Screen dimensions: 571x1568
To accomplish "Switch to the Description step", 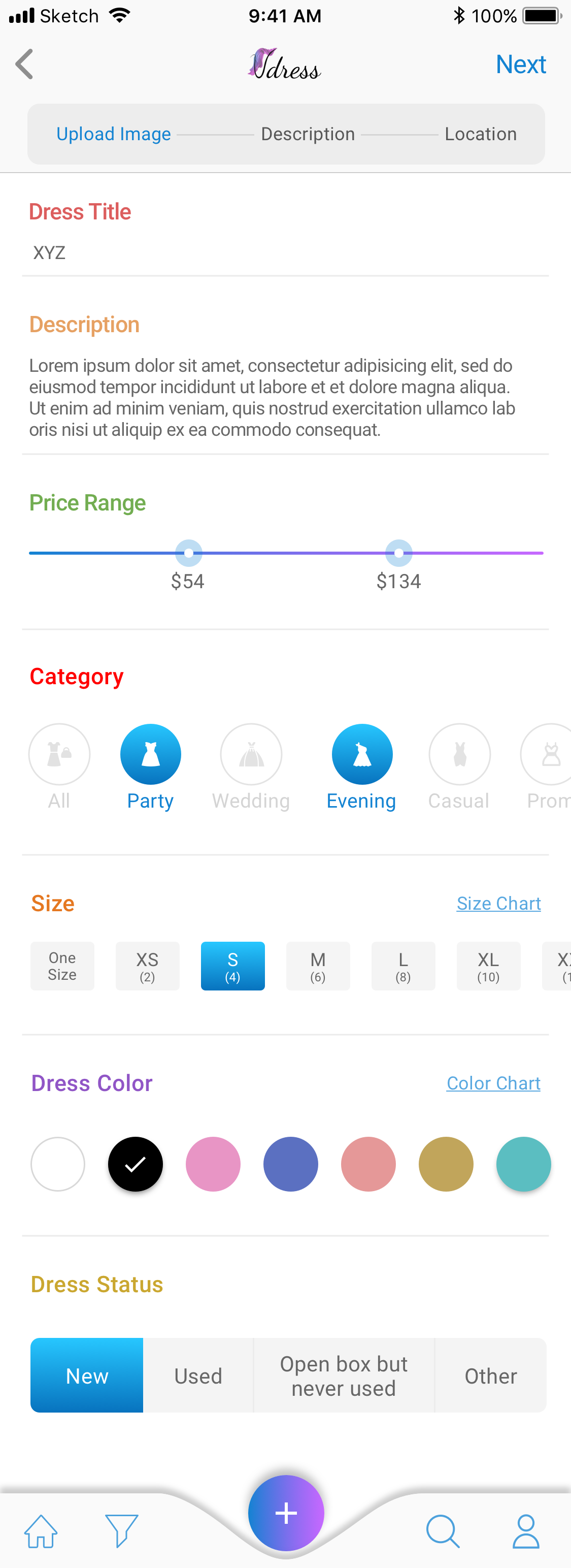I will click(308, 134).
